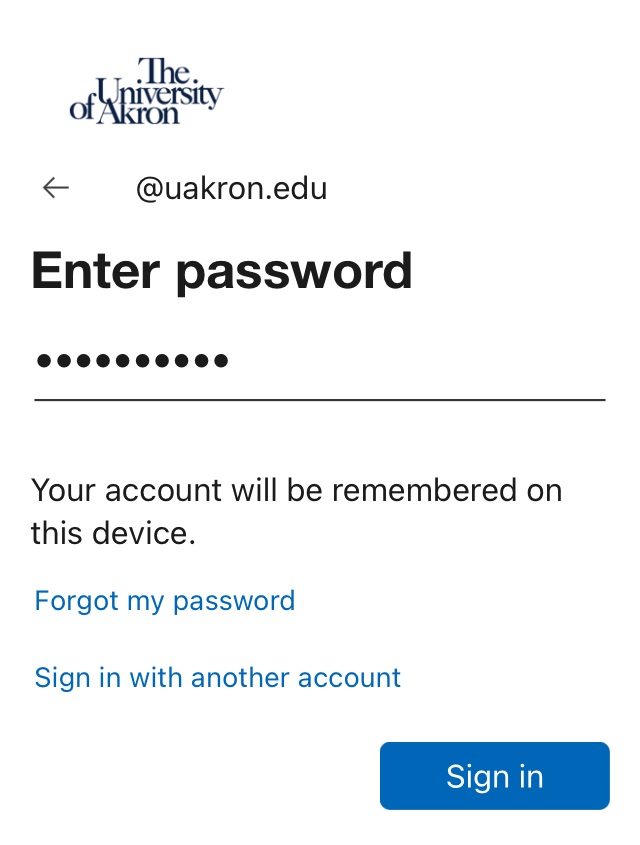The width and height of the screenshot is (640, 845).
Task: Click the back arrow icon
Action: tap(55, 188)
